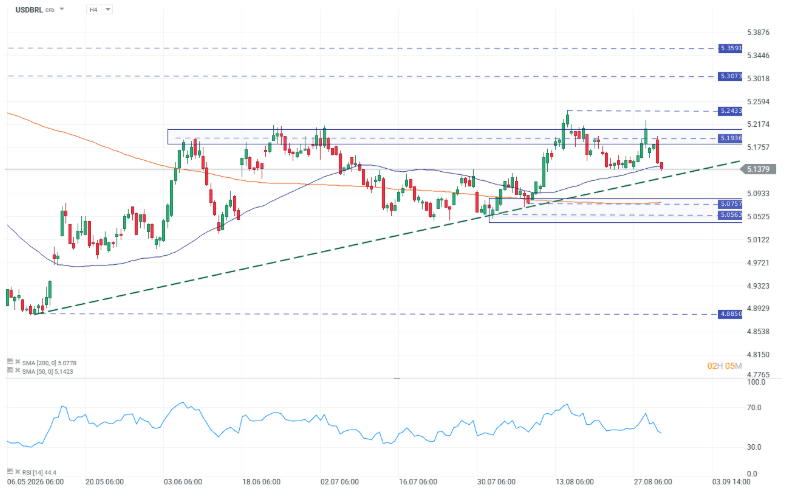Click the candle countdown timer 02H 05M
Viewport: 787px width, 497px height.
724,366
